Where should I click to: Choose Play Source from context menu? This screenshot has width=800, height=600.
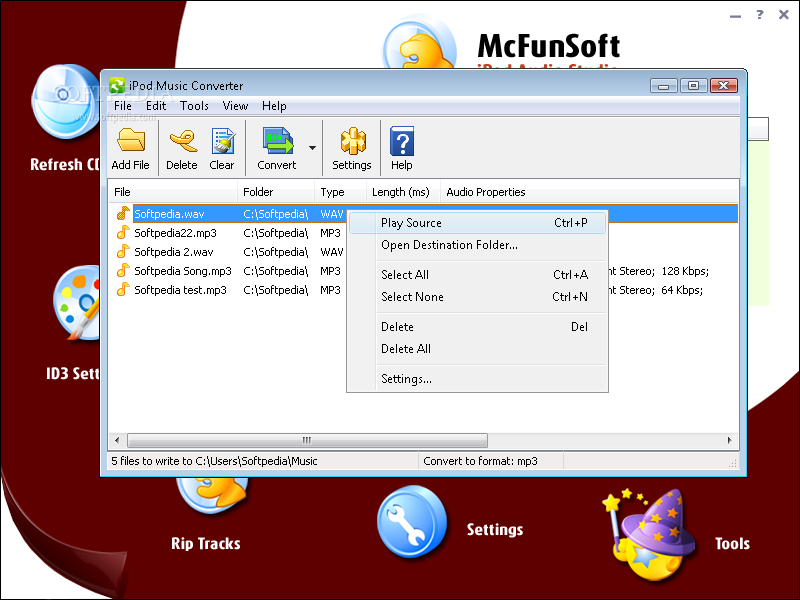point(478,223)
